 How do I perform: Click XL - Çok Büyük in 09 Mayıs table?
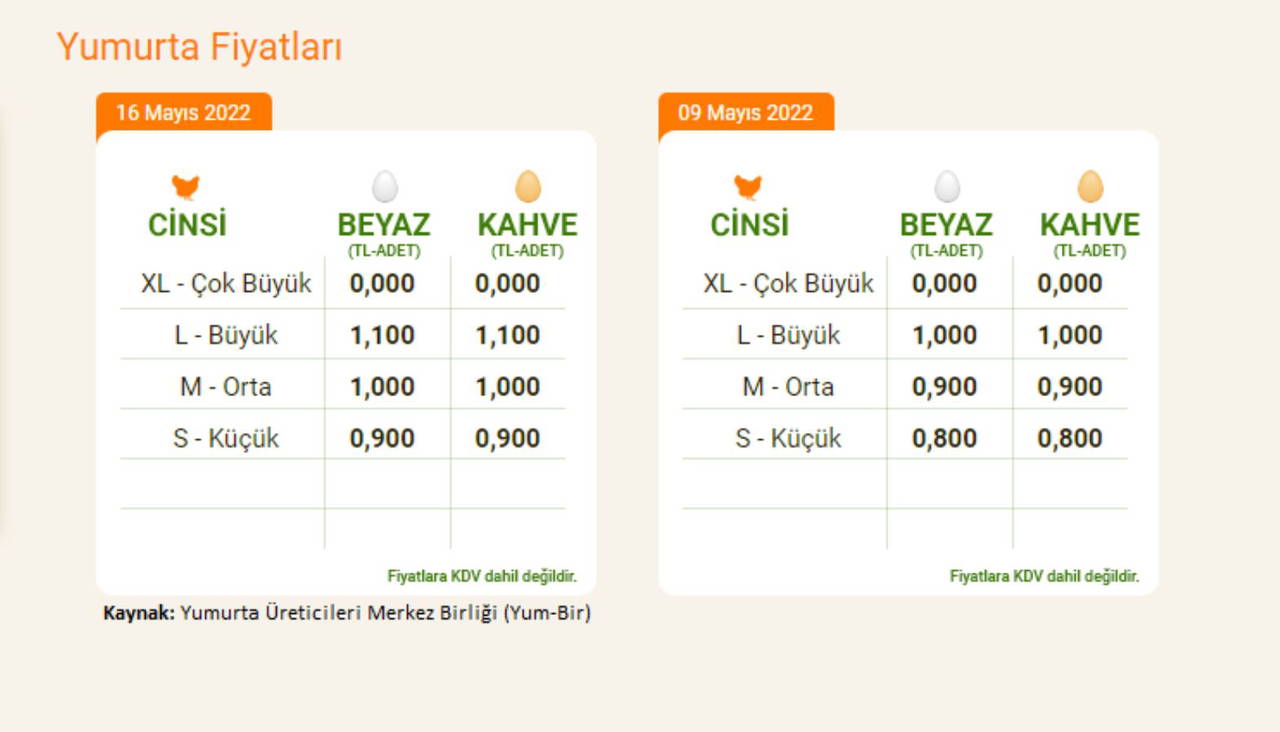click(x=788, y=284)
